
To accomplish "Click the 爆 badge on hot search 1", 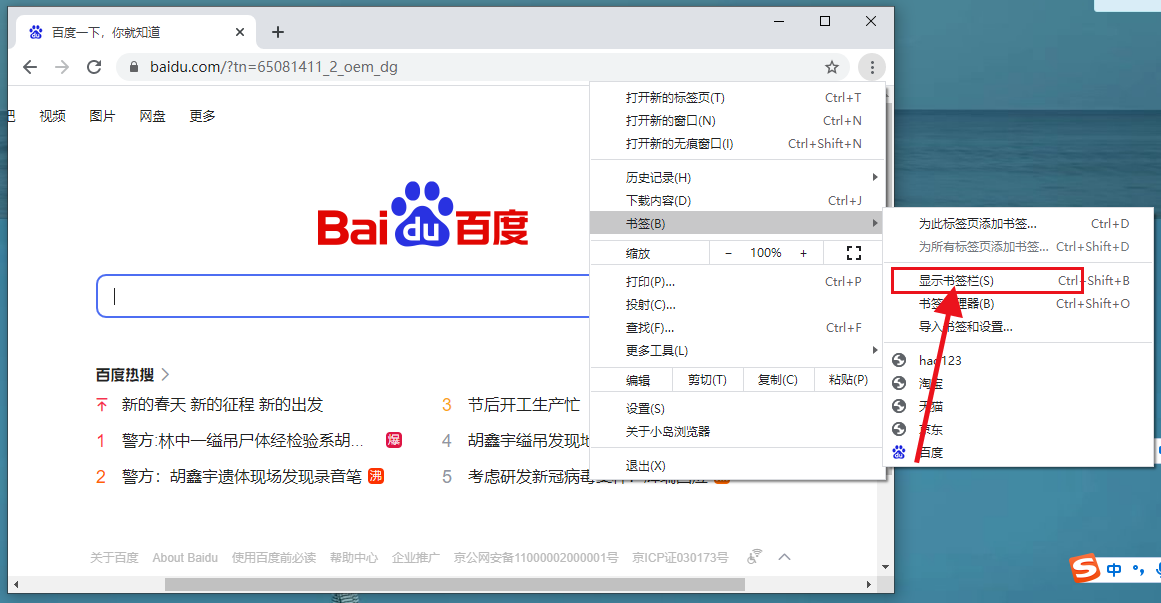I will coord(394,440).
